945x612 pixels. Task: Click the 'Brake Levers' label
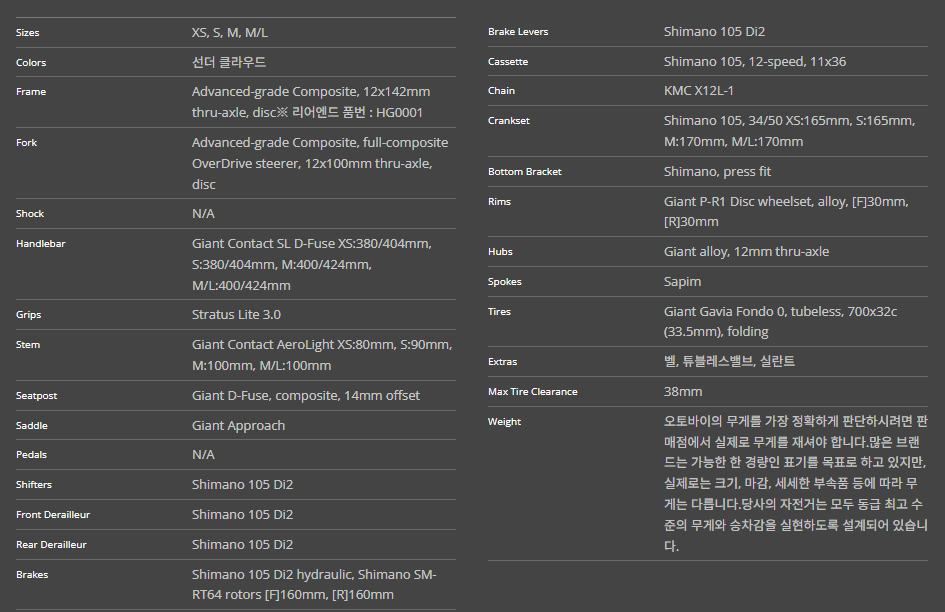click(518, 32)
